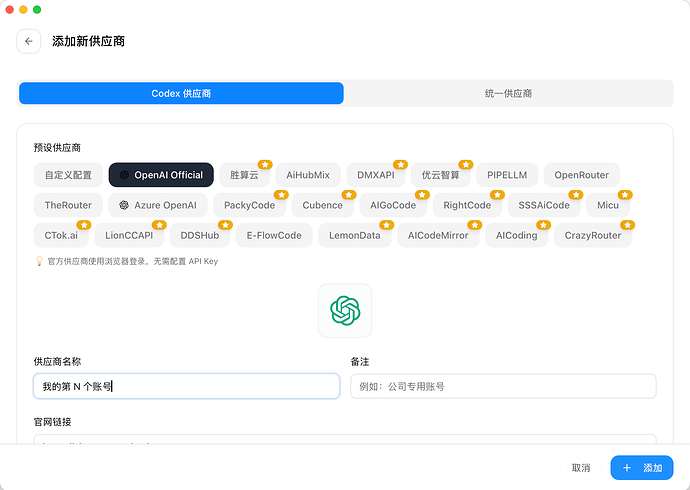
Task: Pick the DDSHub preset
Action: coord(200,235)
